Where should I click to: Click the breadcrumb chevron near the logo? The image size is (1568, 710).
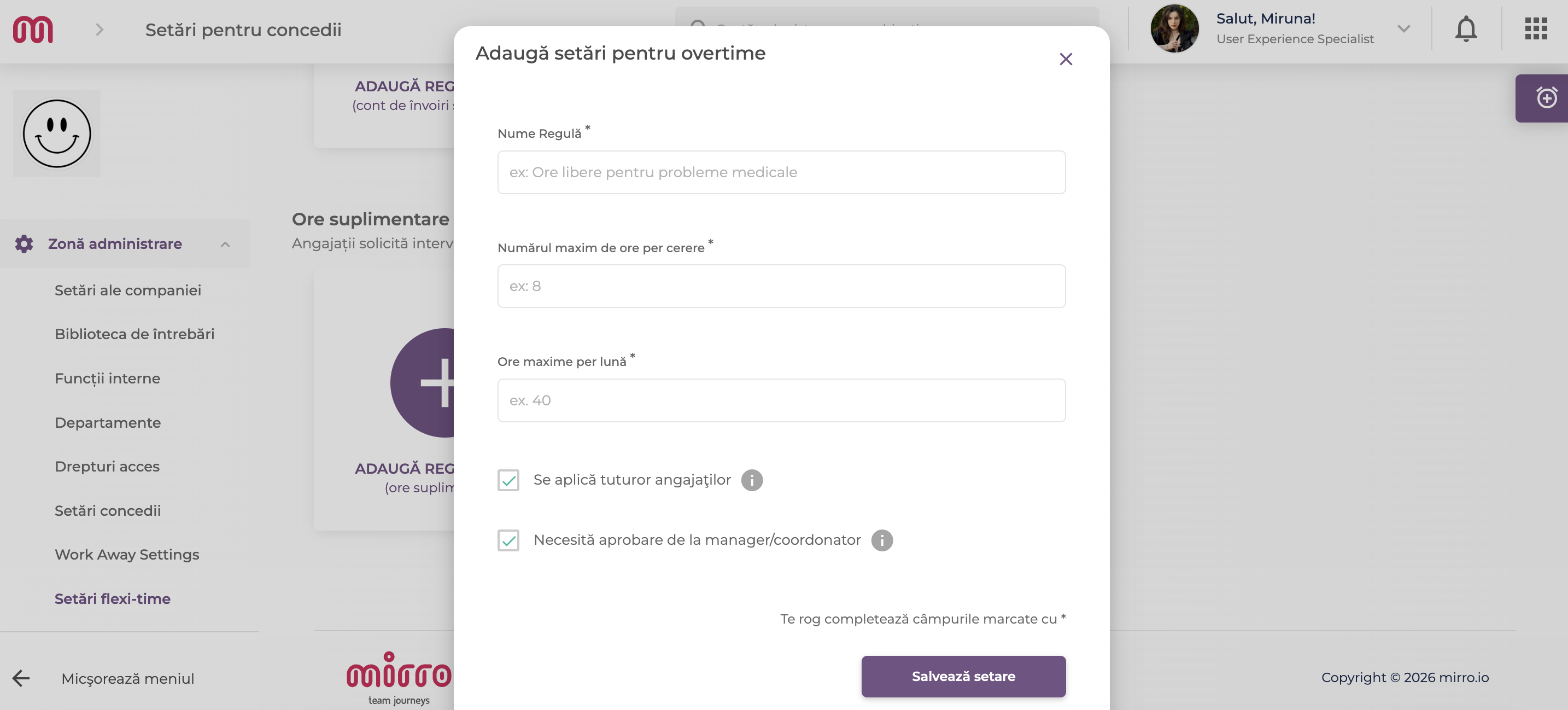[100, 29]
